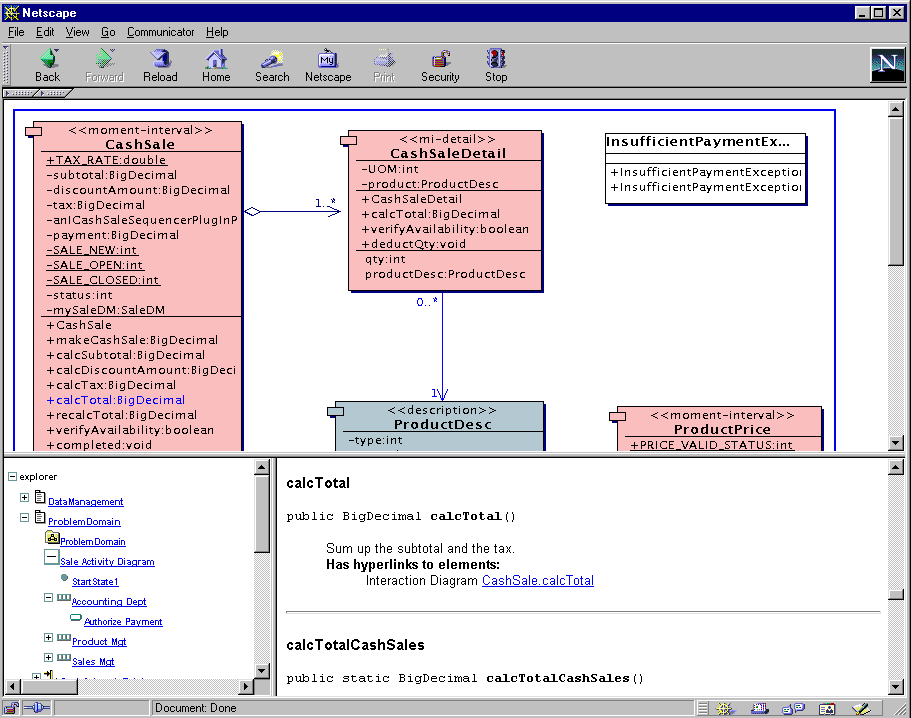Open the Sale Activity Diagram link
911x718 pixels.
point(107,562)
